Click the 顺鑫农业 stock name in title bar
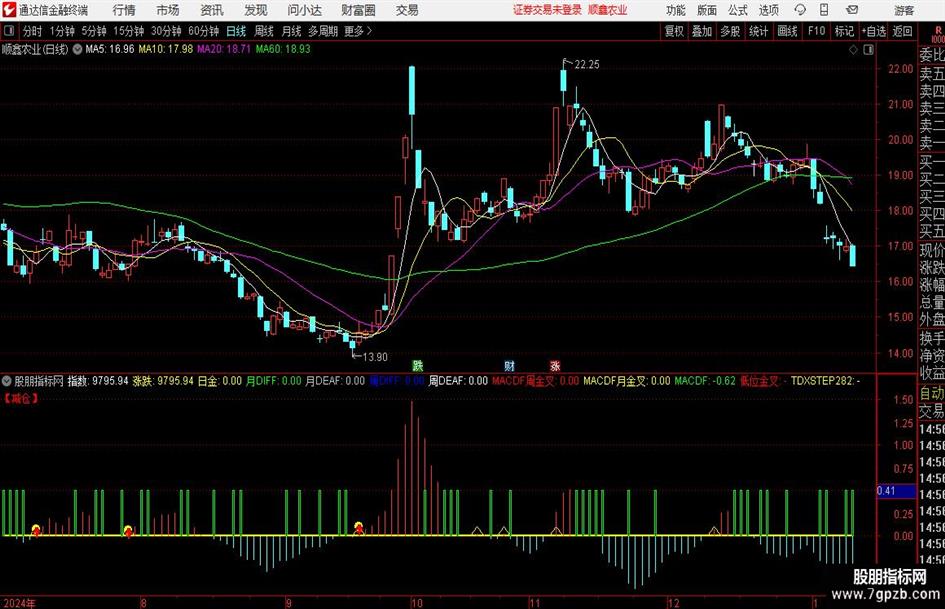Viewport: 945px width, 609px height. click(608, 10)
